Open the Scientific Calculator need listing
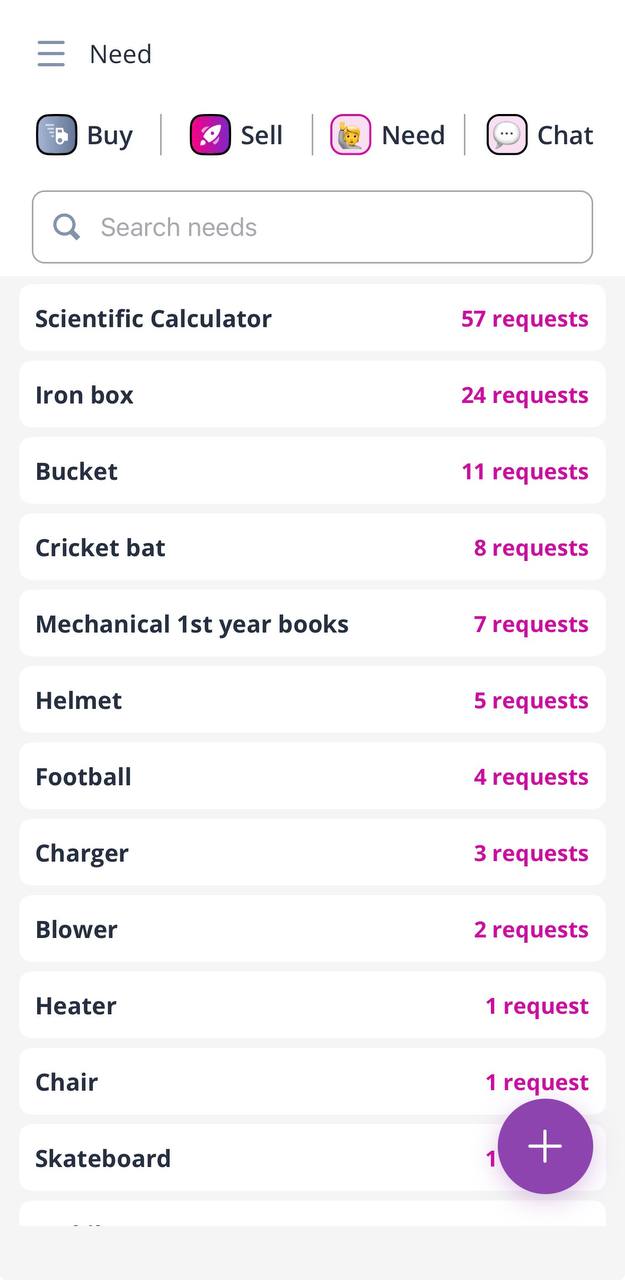625x1280 pixels. coord(153,318)
